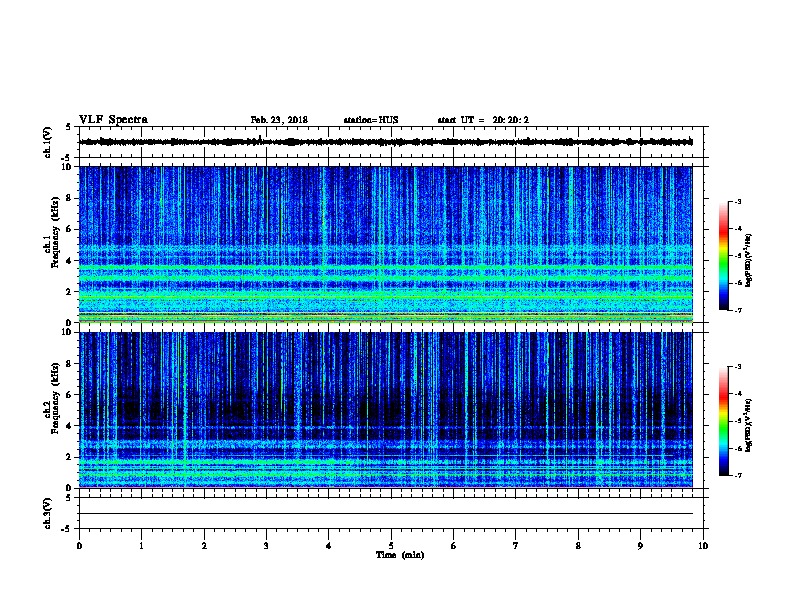The width and height of the screenshot is (792, 612).
Task: Click time axis tick label "8"
Action: (x=578, y=546)
